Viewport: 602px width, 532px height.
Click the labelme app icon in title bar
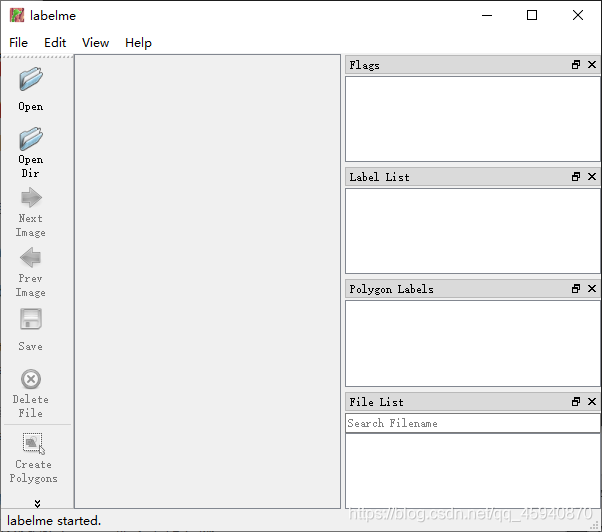click(17, 15)
